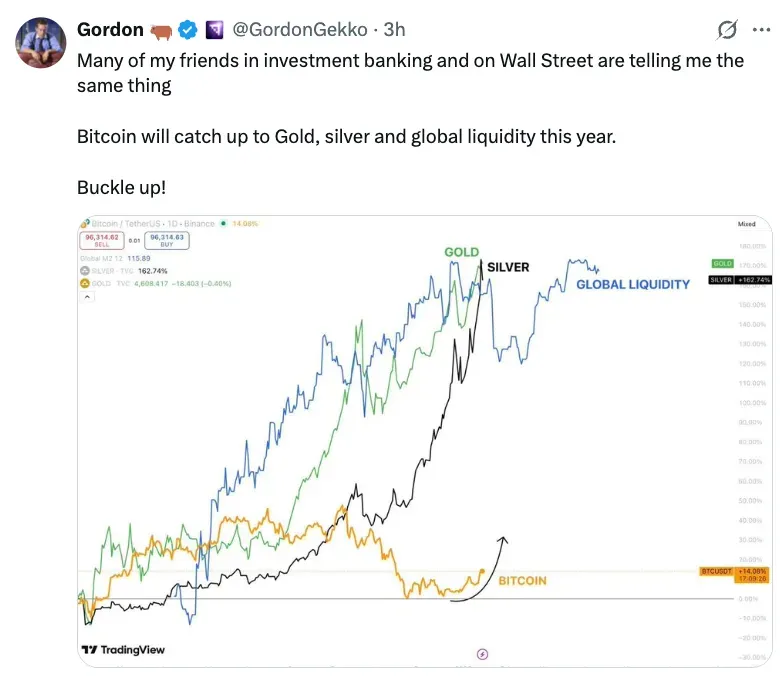The image size is (784, 676).
Task: Open the TradingView chart image
Action: coord(400,440)
